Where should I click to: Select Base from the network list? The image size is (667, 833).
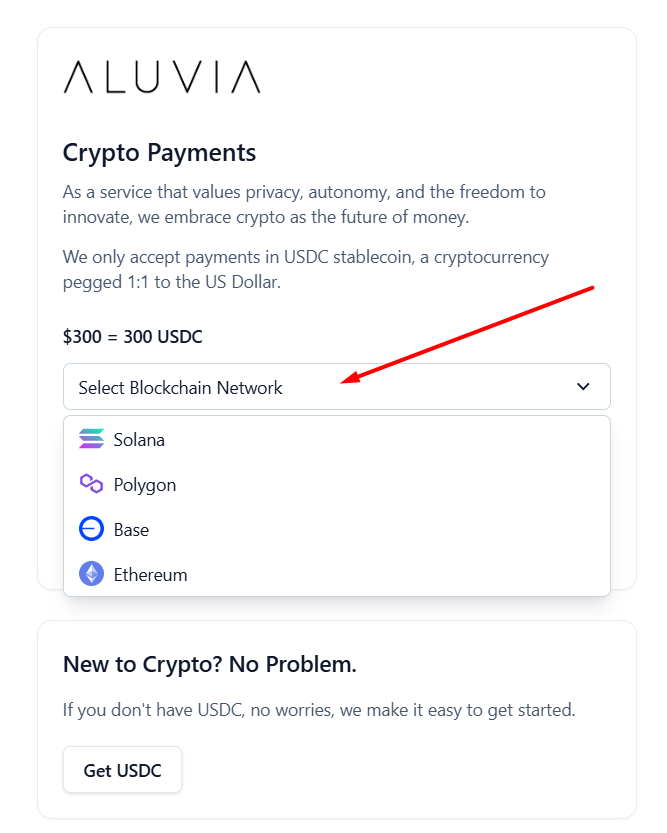pyautogui.click(x=131, y=528)
